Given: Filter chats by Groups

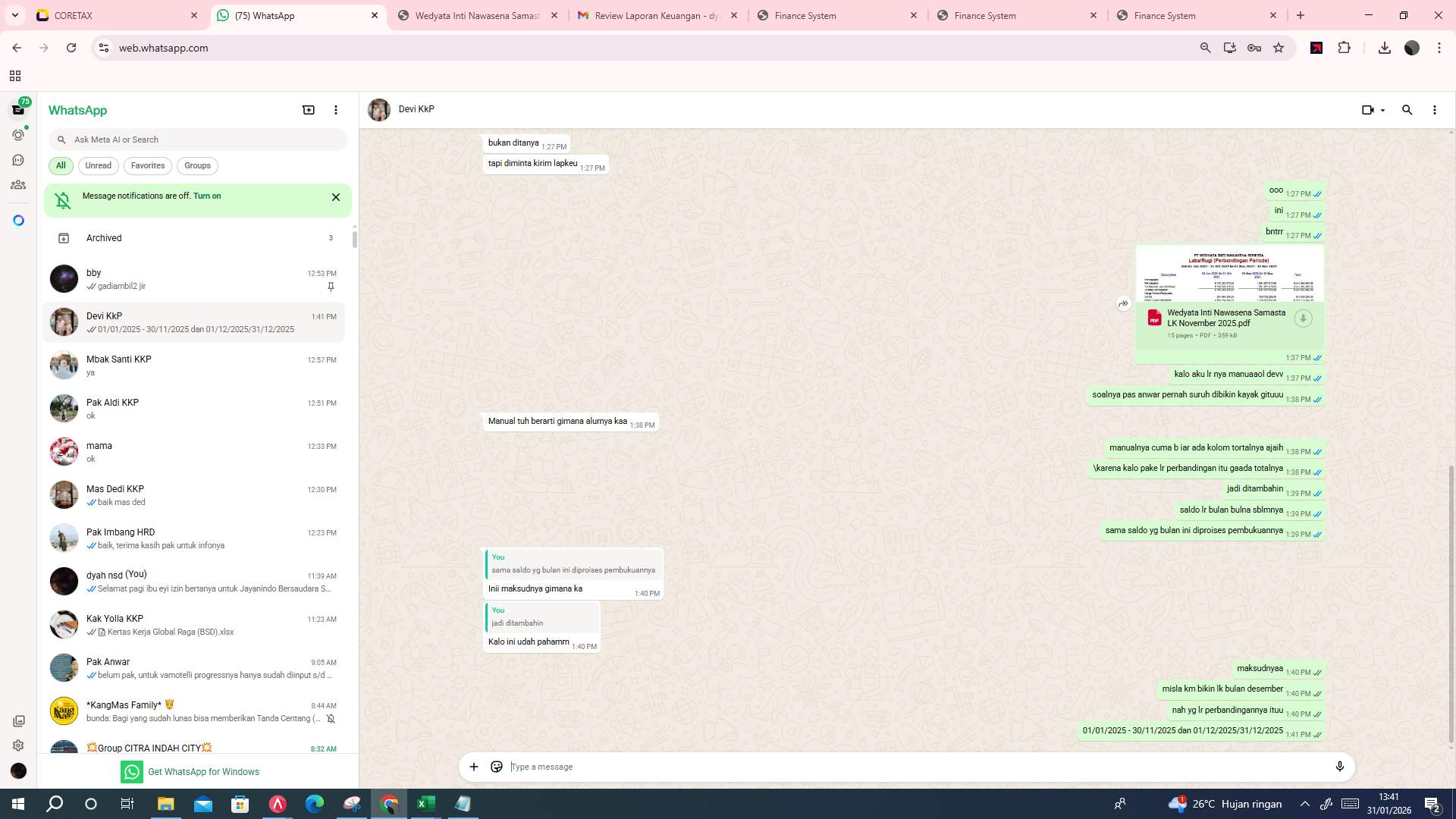Looking at the screenshot, I should click(197, 165).
